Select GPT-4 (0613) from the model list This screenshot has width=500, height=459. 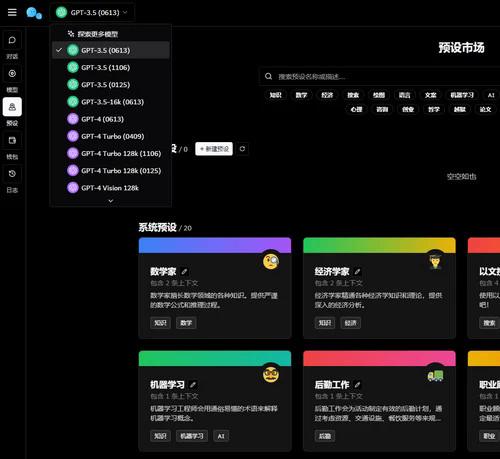(111, 119)
